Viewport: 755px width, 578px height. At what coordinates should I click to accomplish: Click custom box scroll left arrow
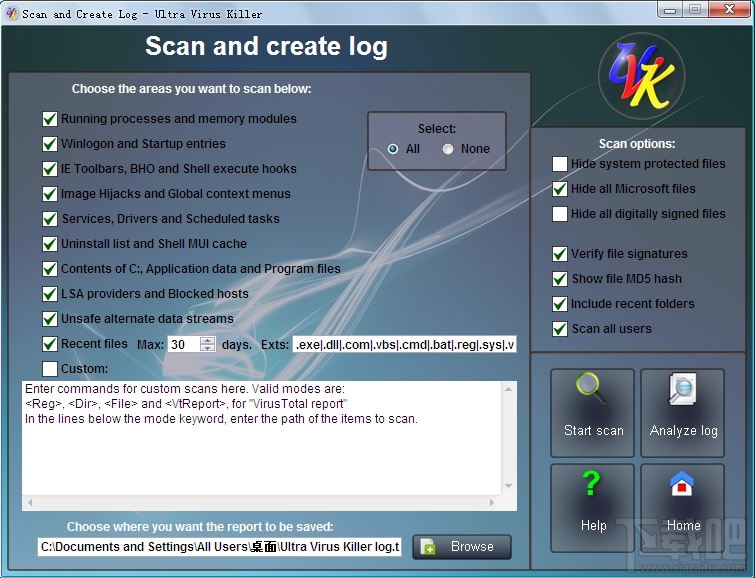30,503
